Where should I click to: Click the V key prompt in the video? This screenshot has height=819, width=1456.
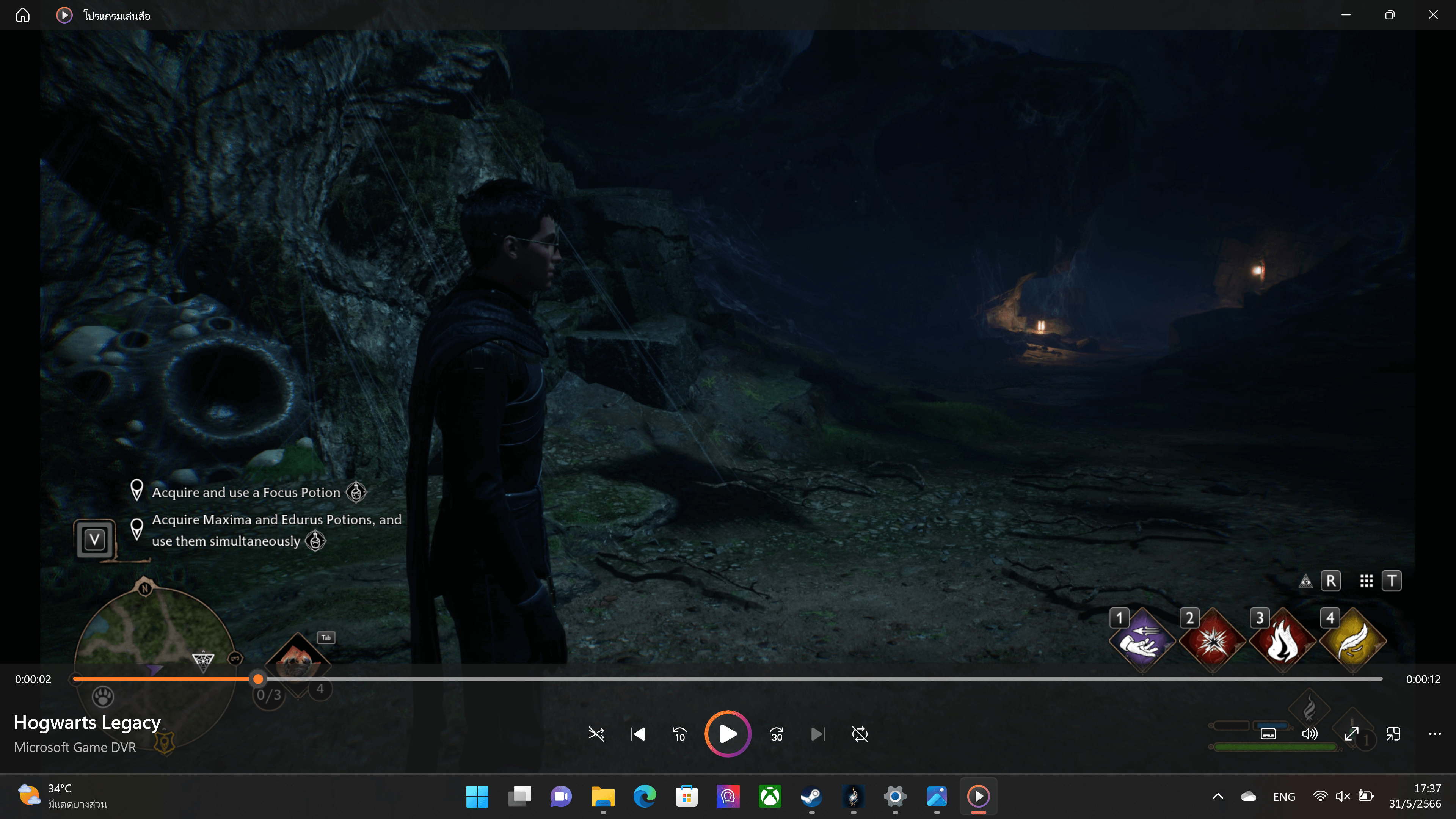click(x=94, y=539)
